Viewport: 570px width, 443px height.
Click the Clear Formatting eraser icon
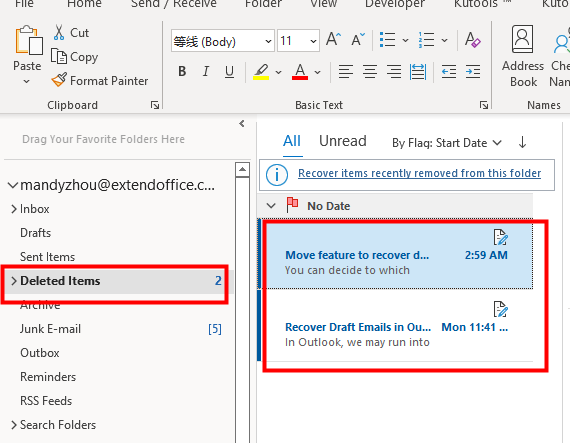(x=473, y=40)
